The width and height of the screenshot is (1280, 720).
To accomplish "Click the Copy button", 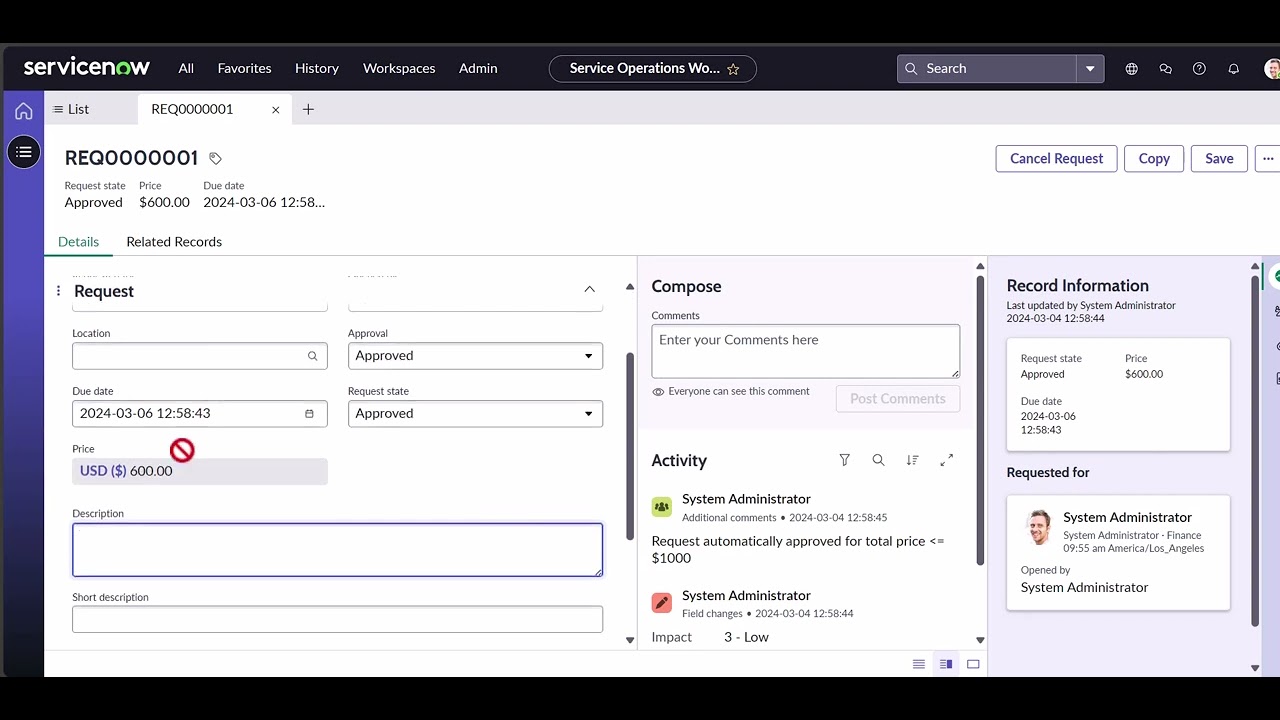I will click(1154, 158).
